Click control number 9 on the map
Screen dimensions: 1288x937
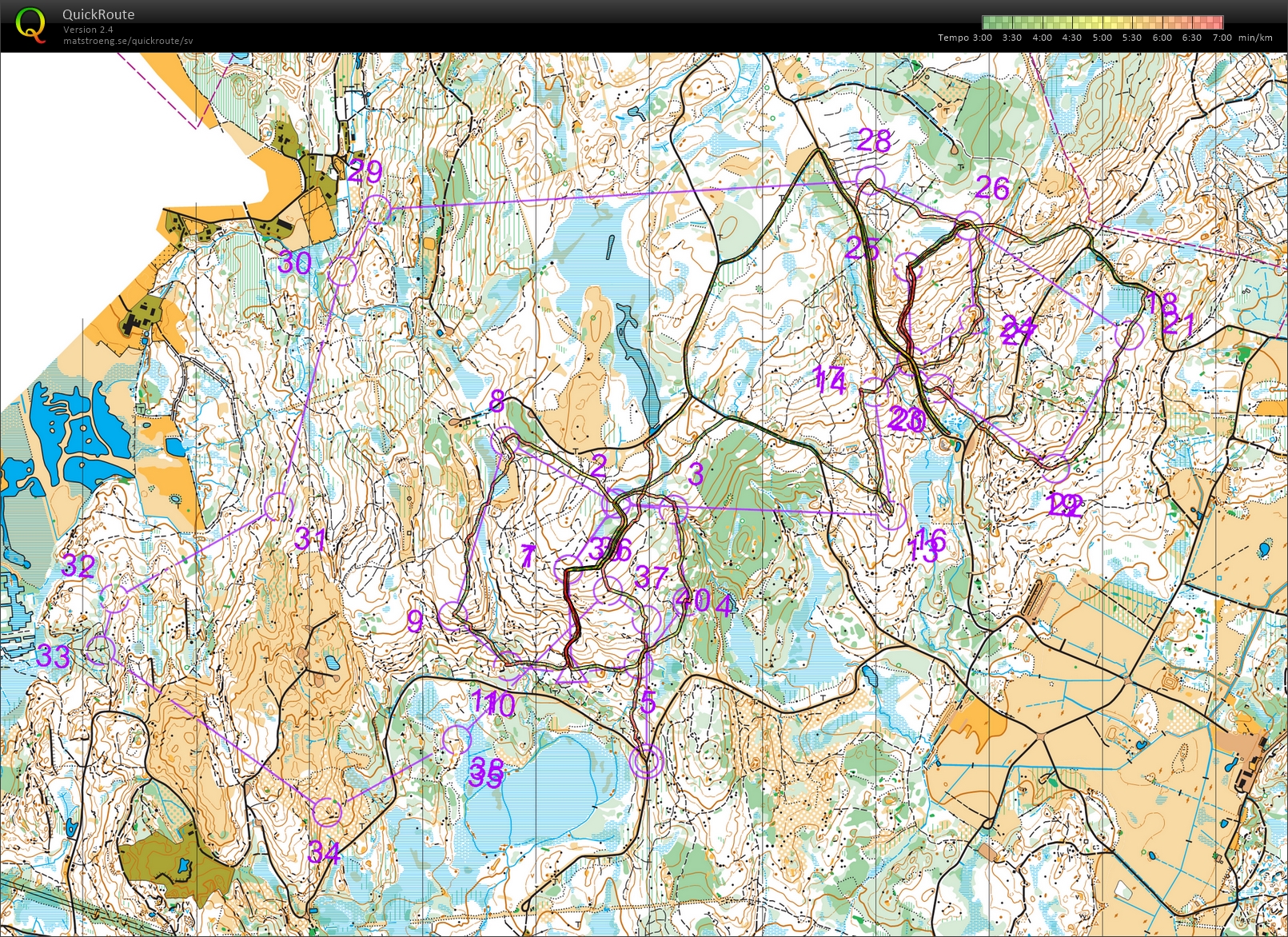point(414,620)
